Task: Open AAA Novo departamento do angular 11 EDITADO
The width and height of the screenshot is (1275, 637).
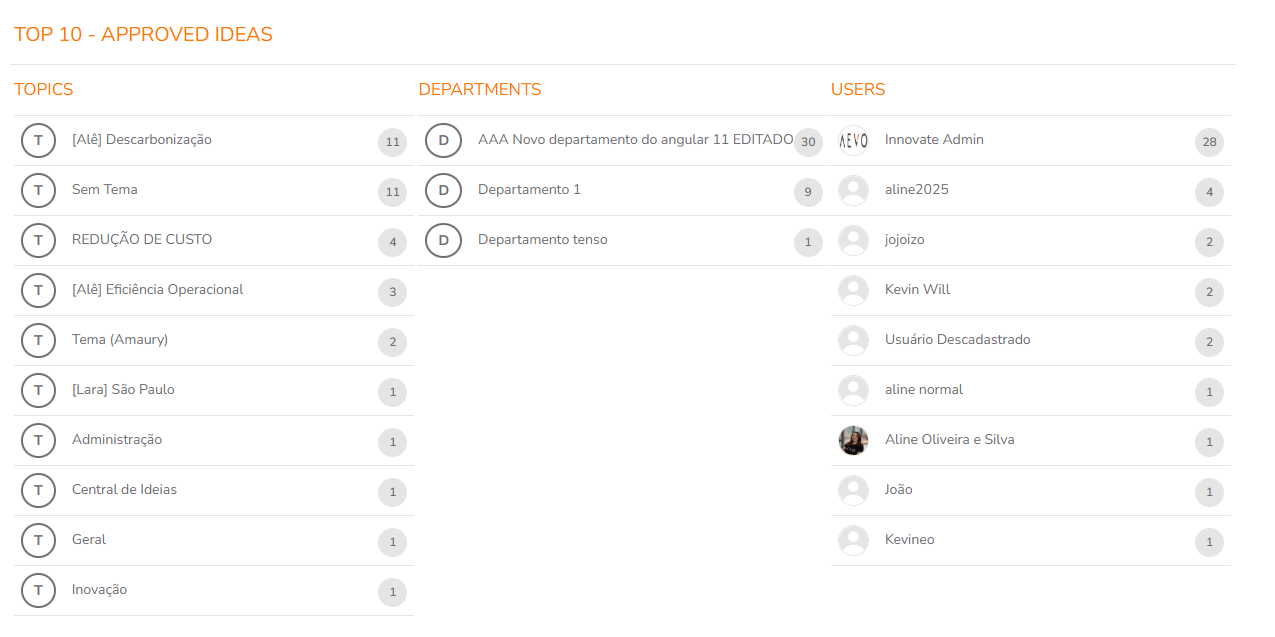Action: click(623, 141)
